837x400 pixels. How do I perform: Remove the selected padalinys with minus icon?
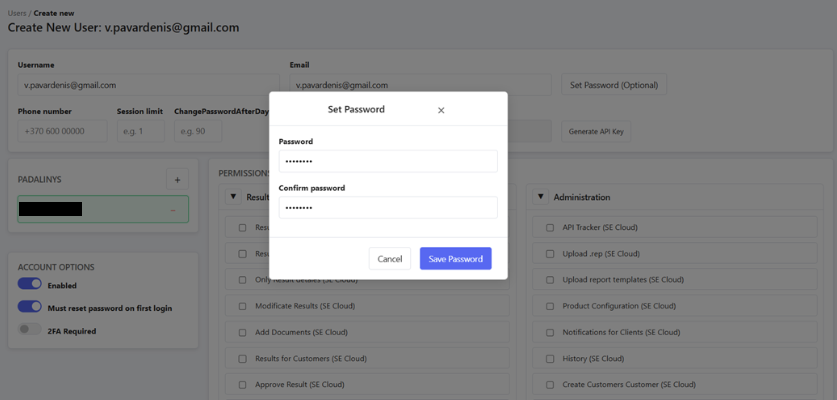[x=173, y=210]
